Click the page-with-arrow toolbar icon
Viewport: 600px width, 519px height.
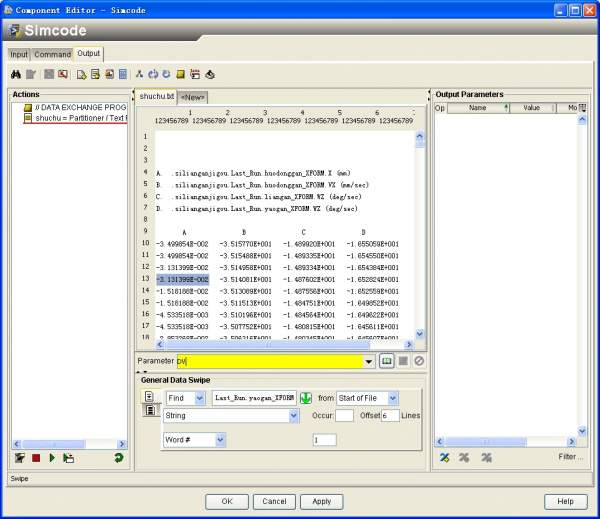coord(81,74)
